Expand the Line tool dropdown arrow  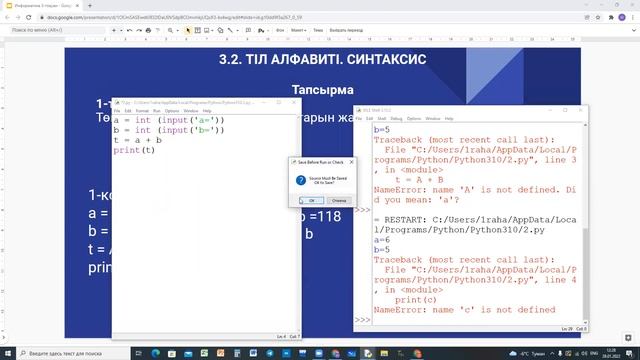[x=238, y=31]
